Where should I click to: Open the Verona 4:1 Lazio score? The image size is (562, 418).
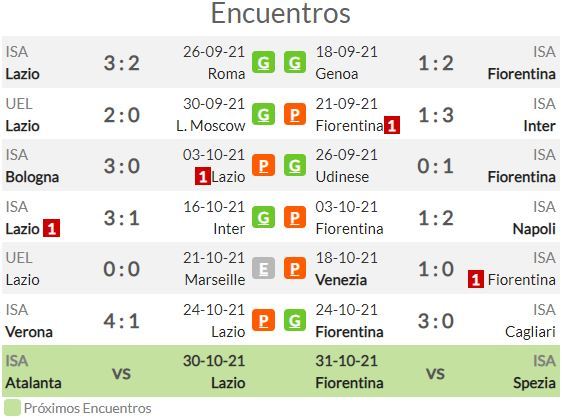click(122, 321)
